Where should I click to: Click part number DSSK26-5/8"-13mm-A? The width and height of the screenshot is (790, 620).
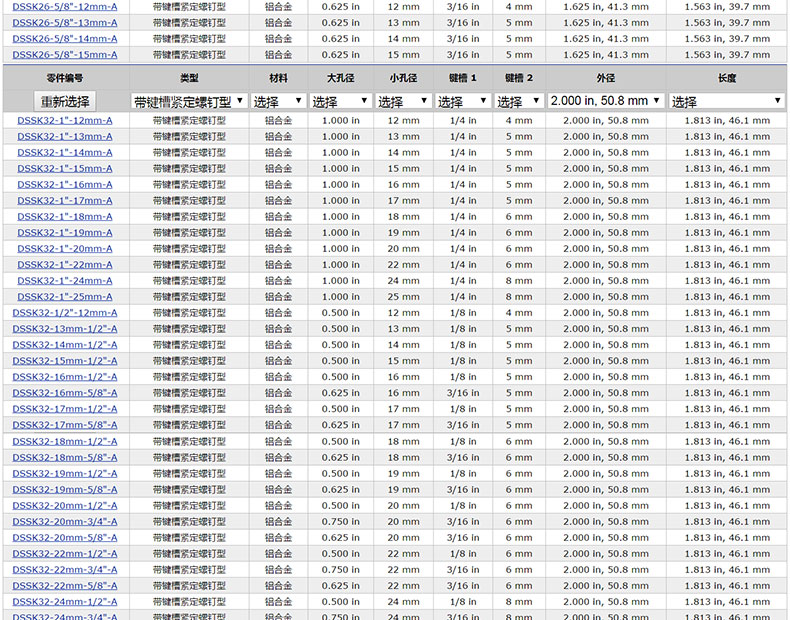(x=65, y=22)
